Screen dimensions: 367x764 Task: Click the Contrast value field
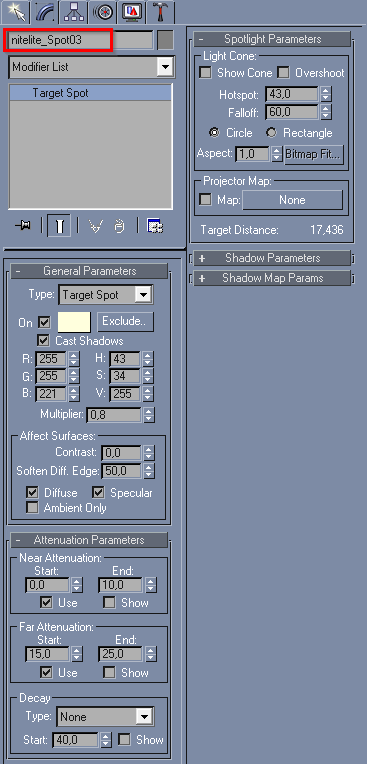(x=121, y=453)
